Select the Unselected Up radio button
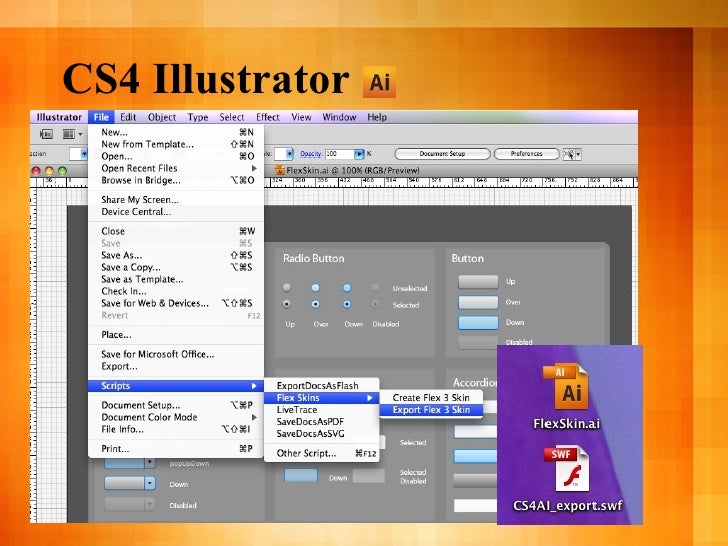Viewport: 728px width, 546px height. click(x=287, y=288)
